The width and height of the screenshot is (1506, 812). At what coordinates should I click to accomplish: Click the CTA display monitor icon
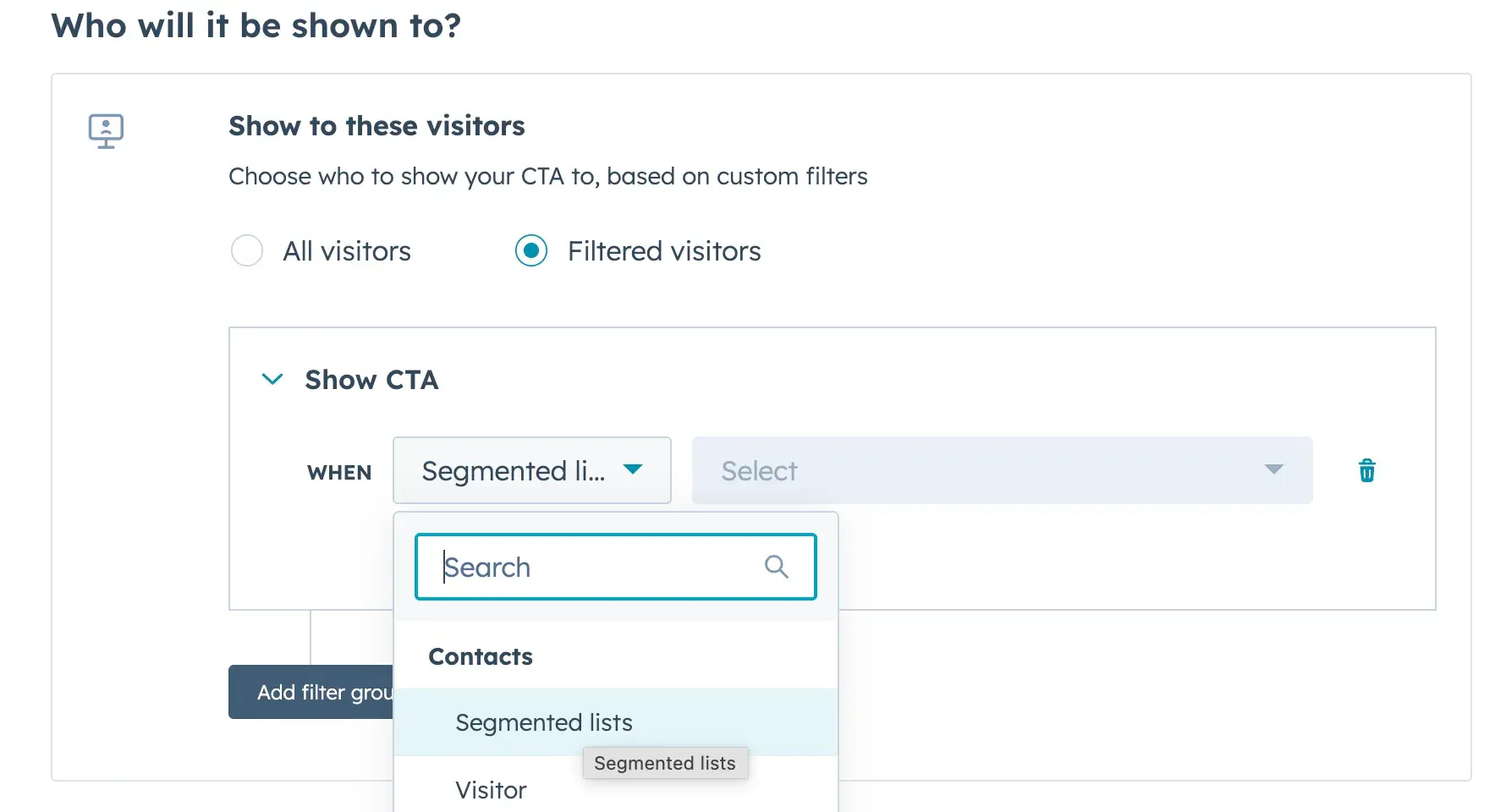[106, 130]
